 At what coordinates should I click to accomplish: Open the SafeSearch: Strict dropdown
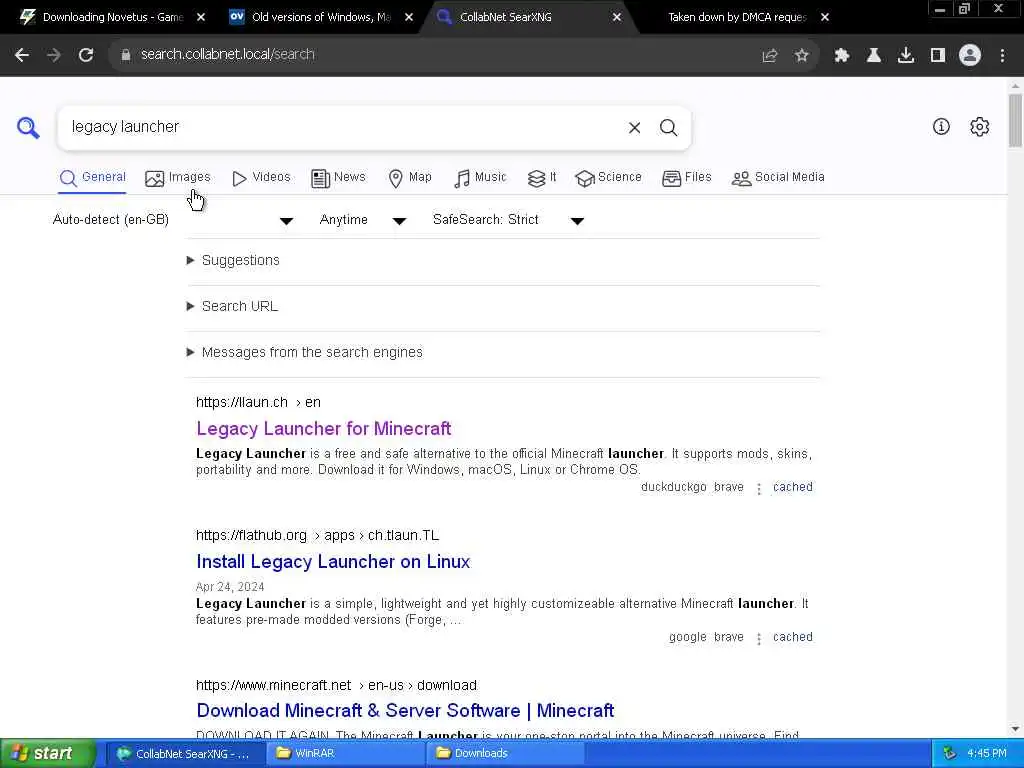tap(509, 220)
